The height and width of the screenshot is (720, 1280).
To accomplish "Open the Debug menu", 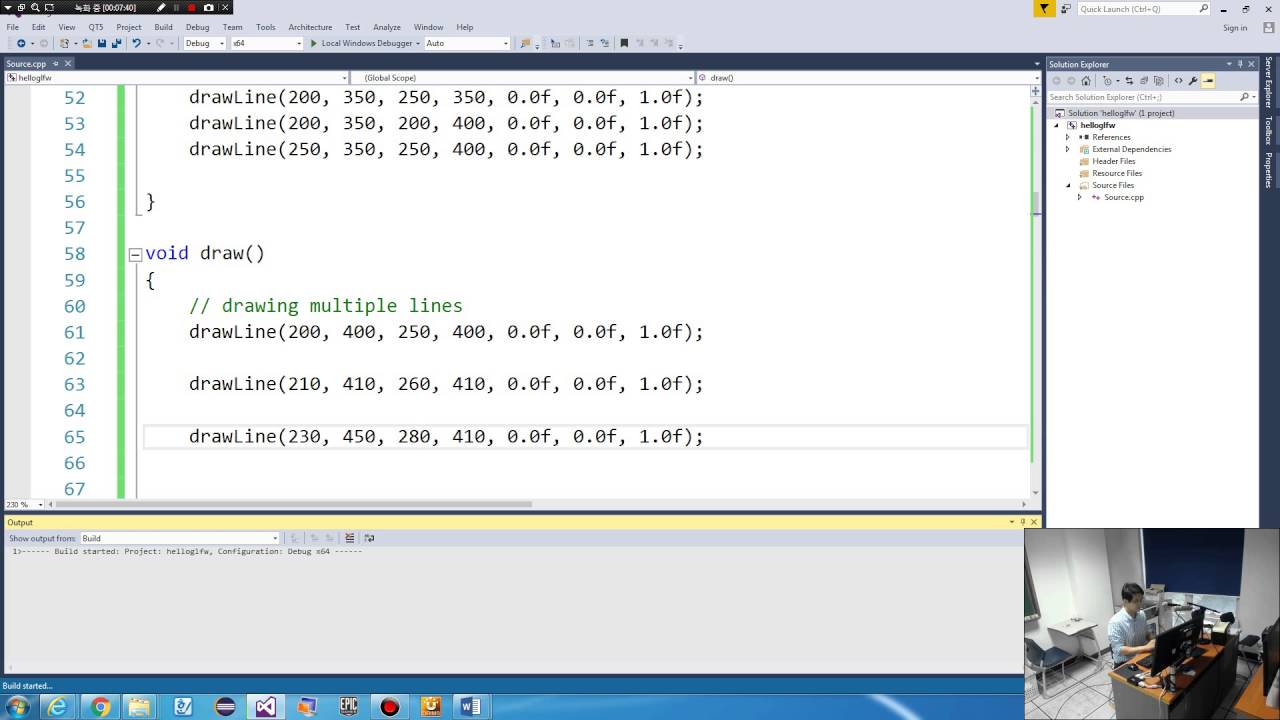I will tap(198, 27).
